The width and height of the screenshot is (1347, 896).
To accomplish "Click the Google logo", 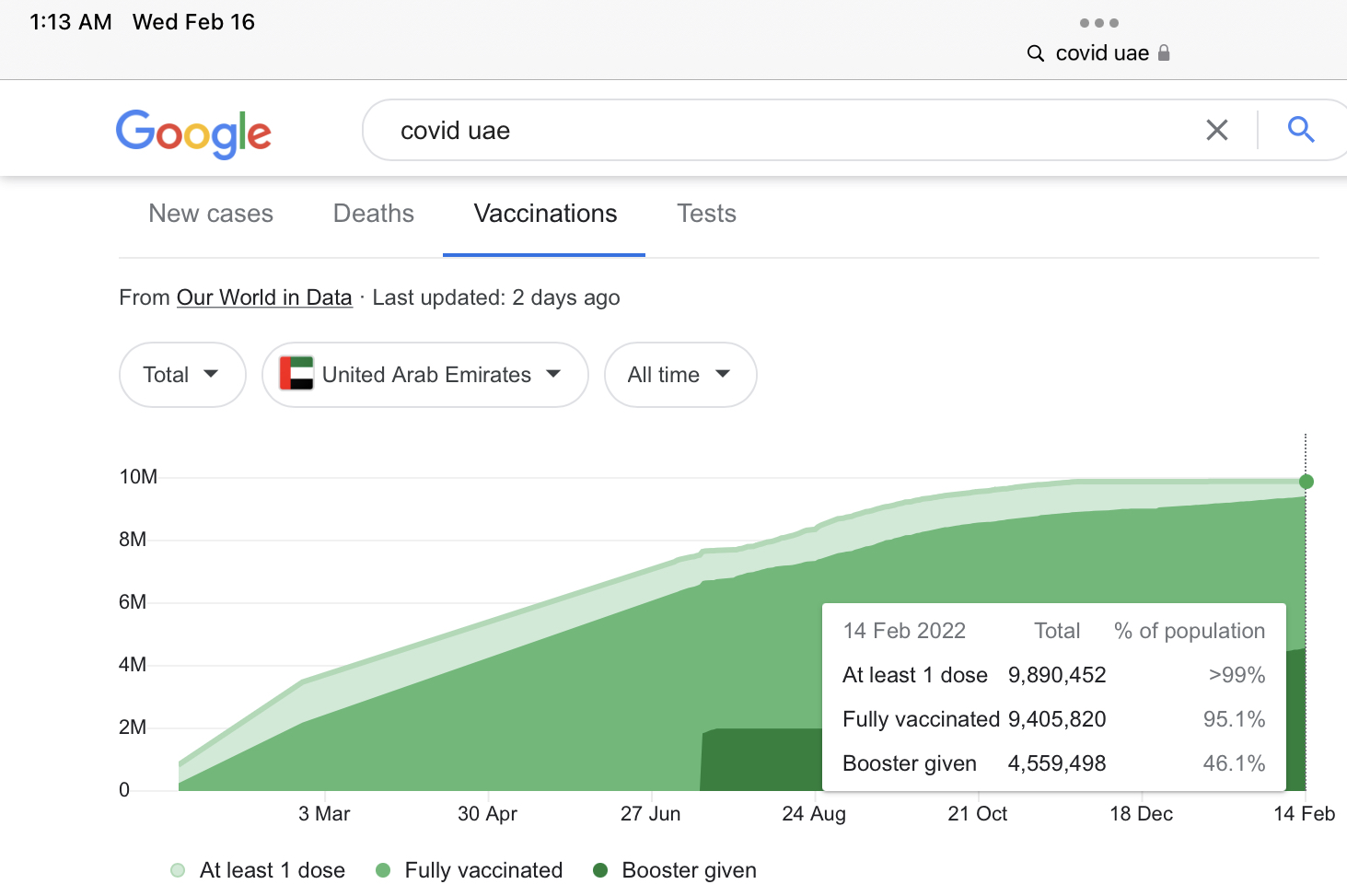I will (193, 134).
